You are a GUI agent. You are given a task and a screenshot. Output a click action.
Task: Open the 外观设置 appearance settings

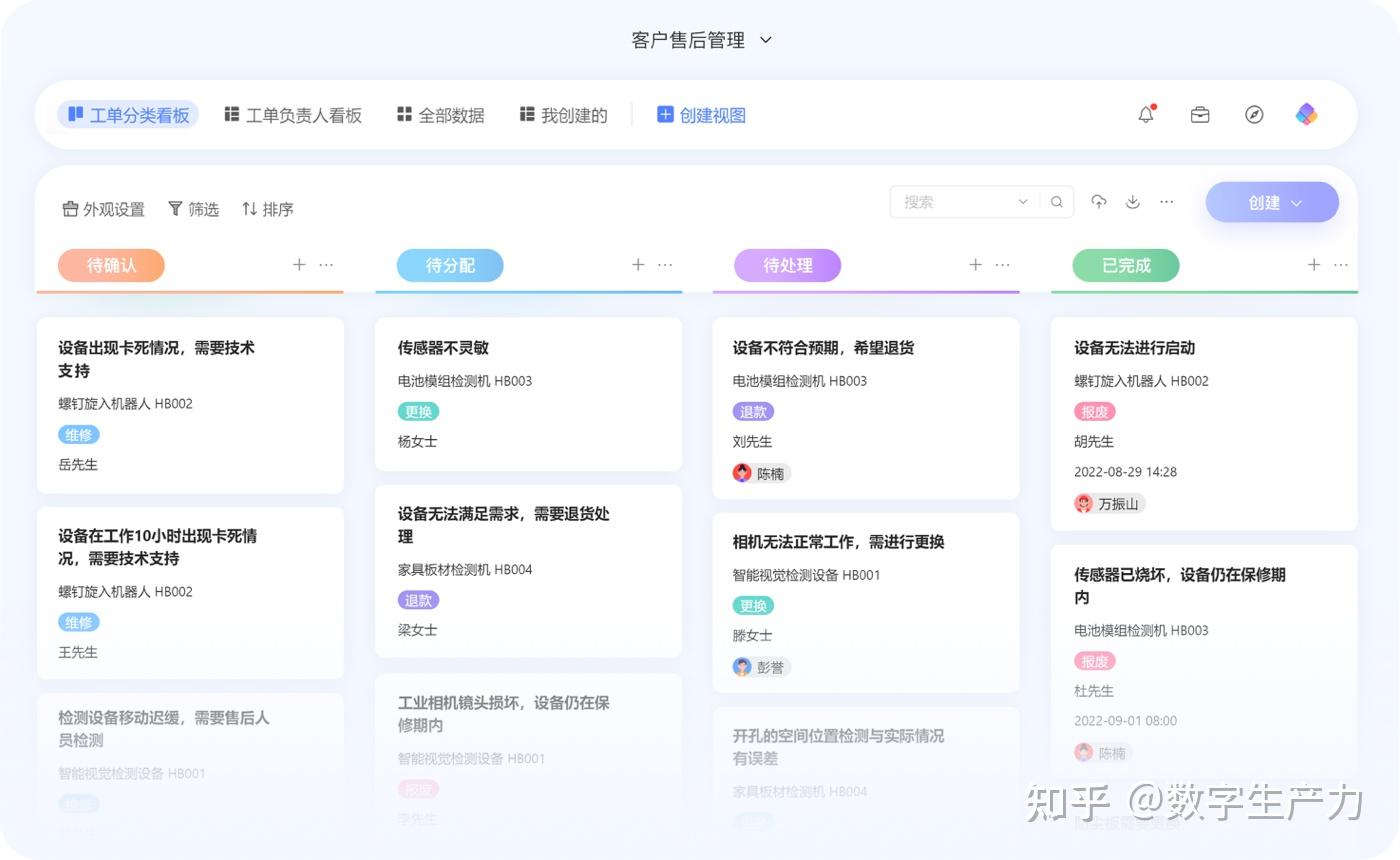pyautogui.click(x=102, y=209)
